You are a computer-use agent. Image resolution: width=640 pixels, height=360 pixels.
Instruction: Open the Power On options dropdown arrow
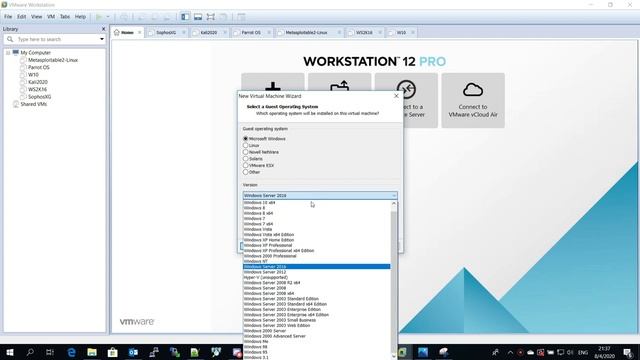108,17
